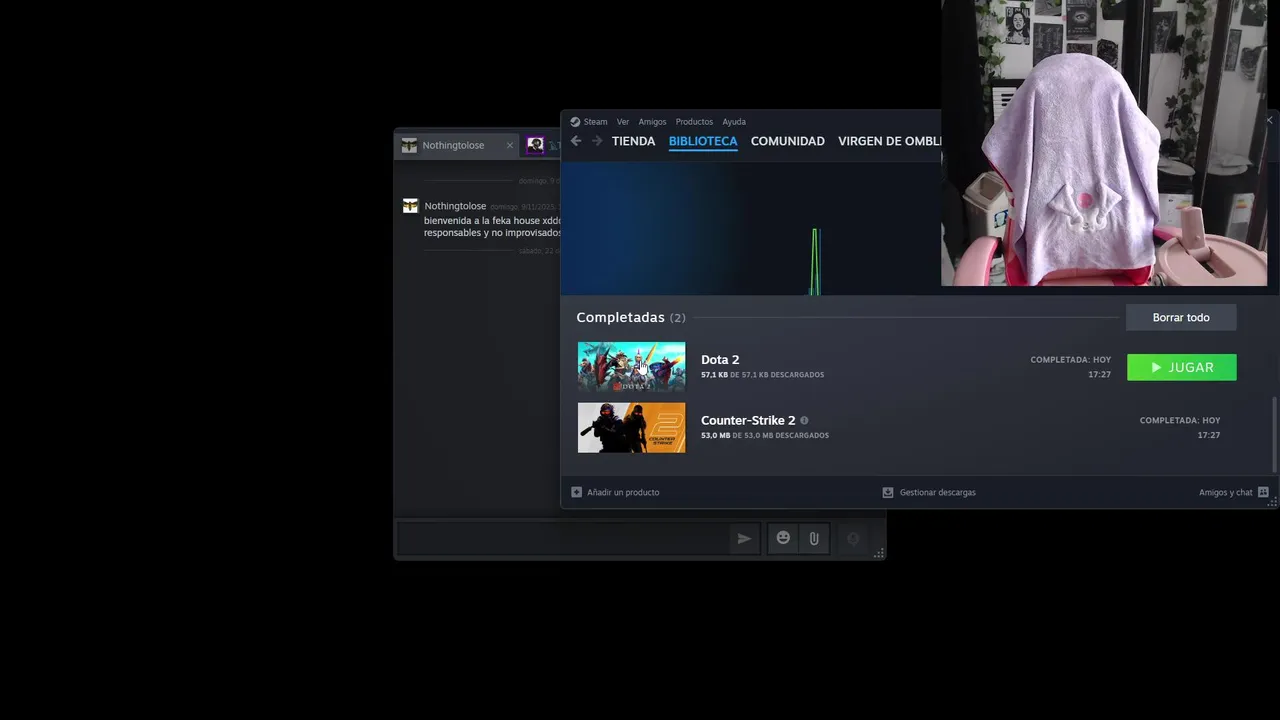Screen dimensions: 1280x720
Task: Click the 53,0 MB download size under Counter-Strike 2
Action: pos(715,435)
